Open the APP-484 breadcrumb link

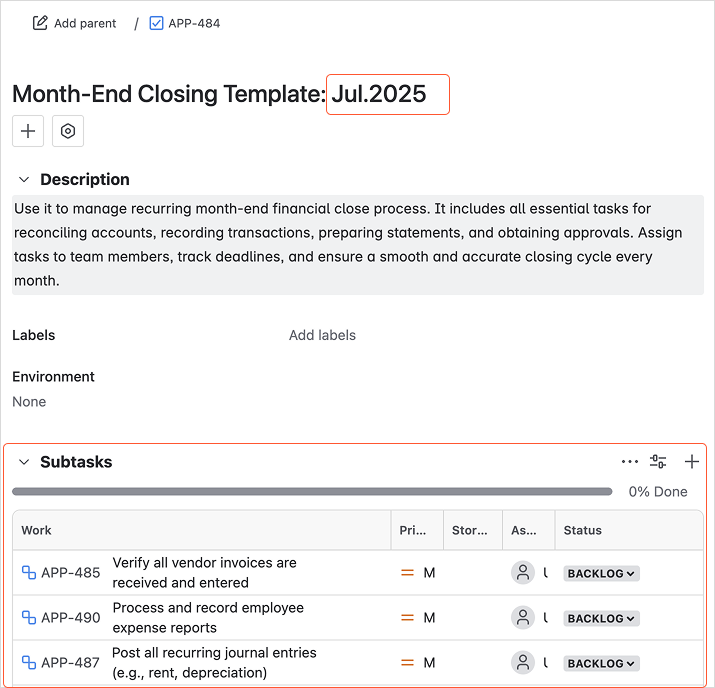[x=194, y=23]
